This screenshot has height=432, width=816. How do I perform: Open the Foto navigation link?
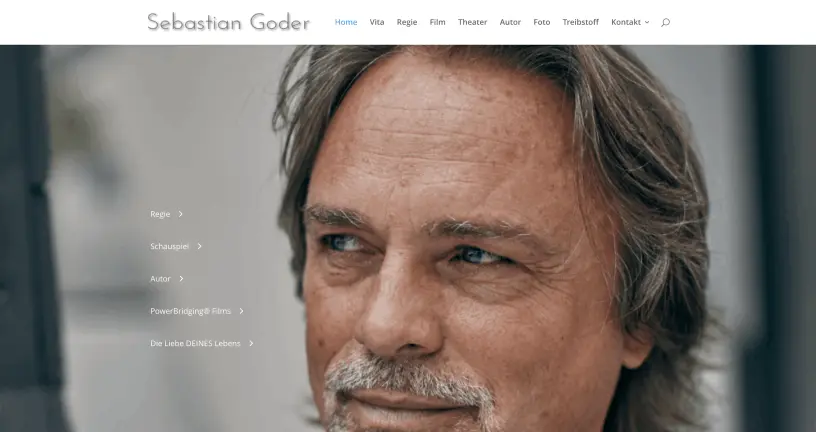[542, 22]
